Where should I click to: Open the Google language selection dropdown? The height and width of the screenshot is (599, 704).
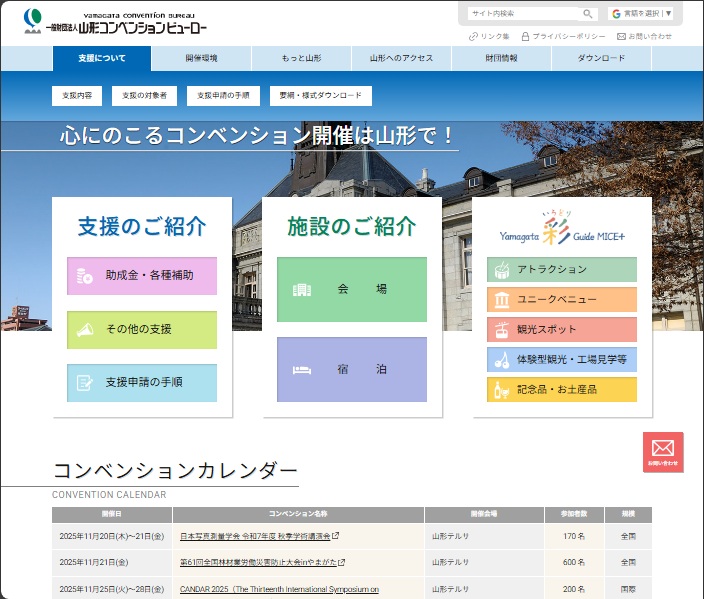click(x=642, y=14)
